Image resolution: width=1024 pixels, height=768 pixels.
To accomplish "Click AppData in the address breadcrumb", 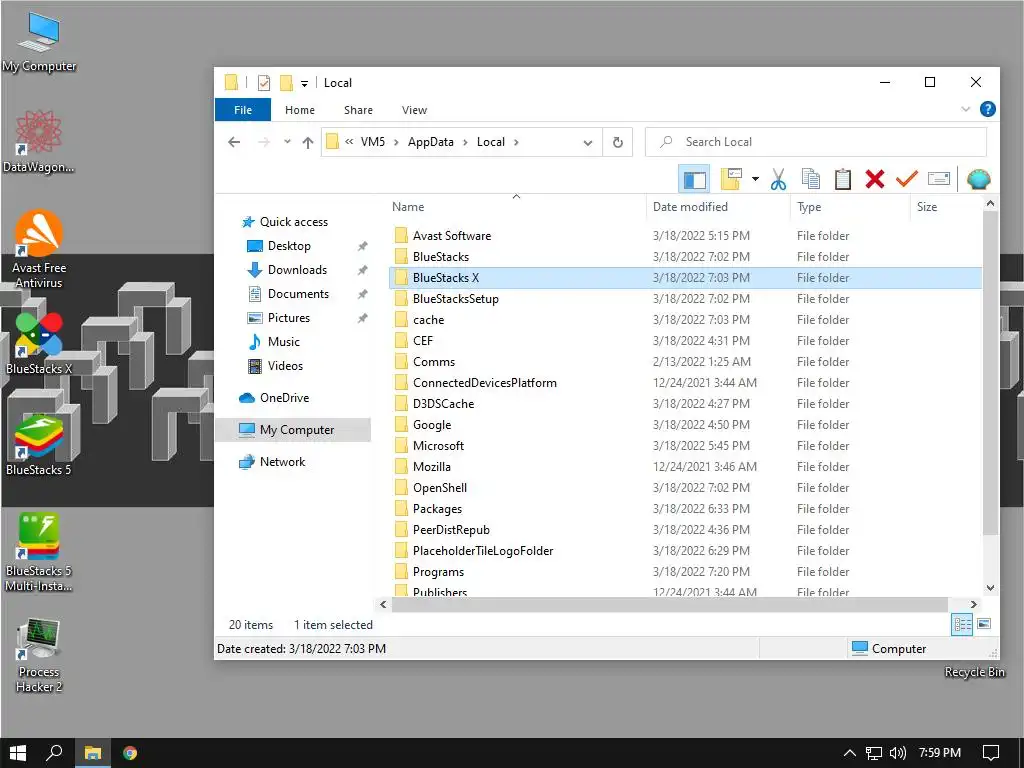I will click(x=430, y=142).
